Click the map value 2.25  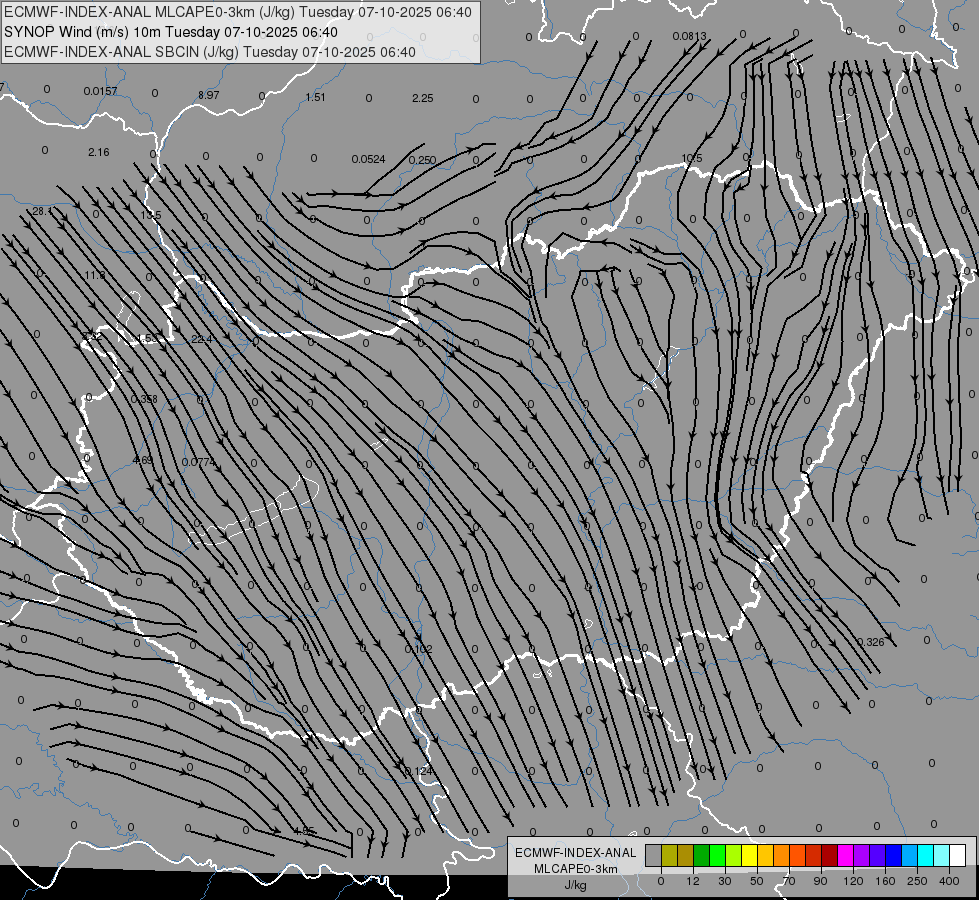[x=423, y=98]
